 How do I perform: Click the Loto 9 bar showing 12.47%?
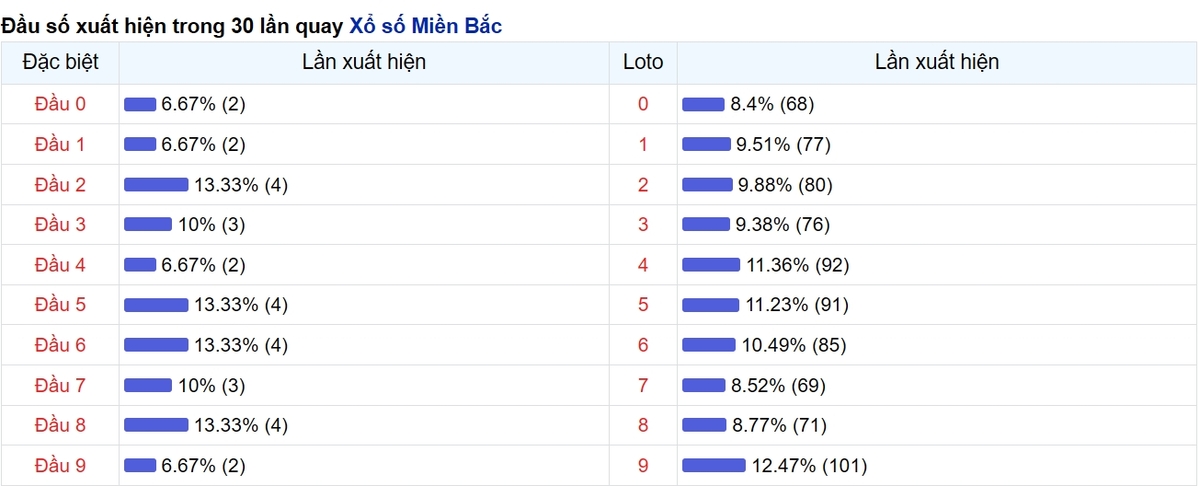point(714,465)
